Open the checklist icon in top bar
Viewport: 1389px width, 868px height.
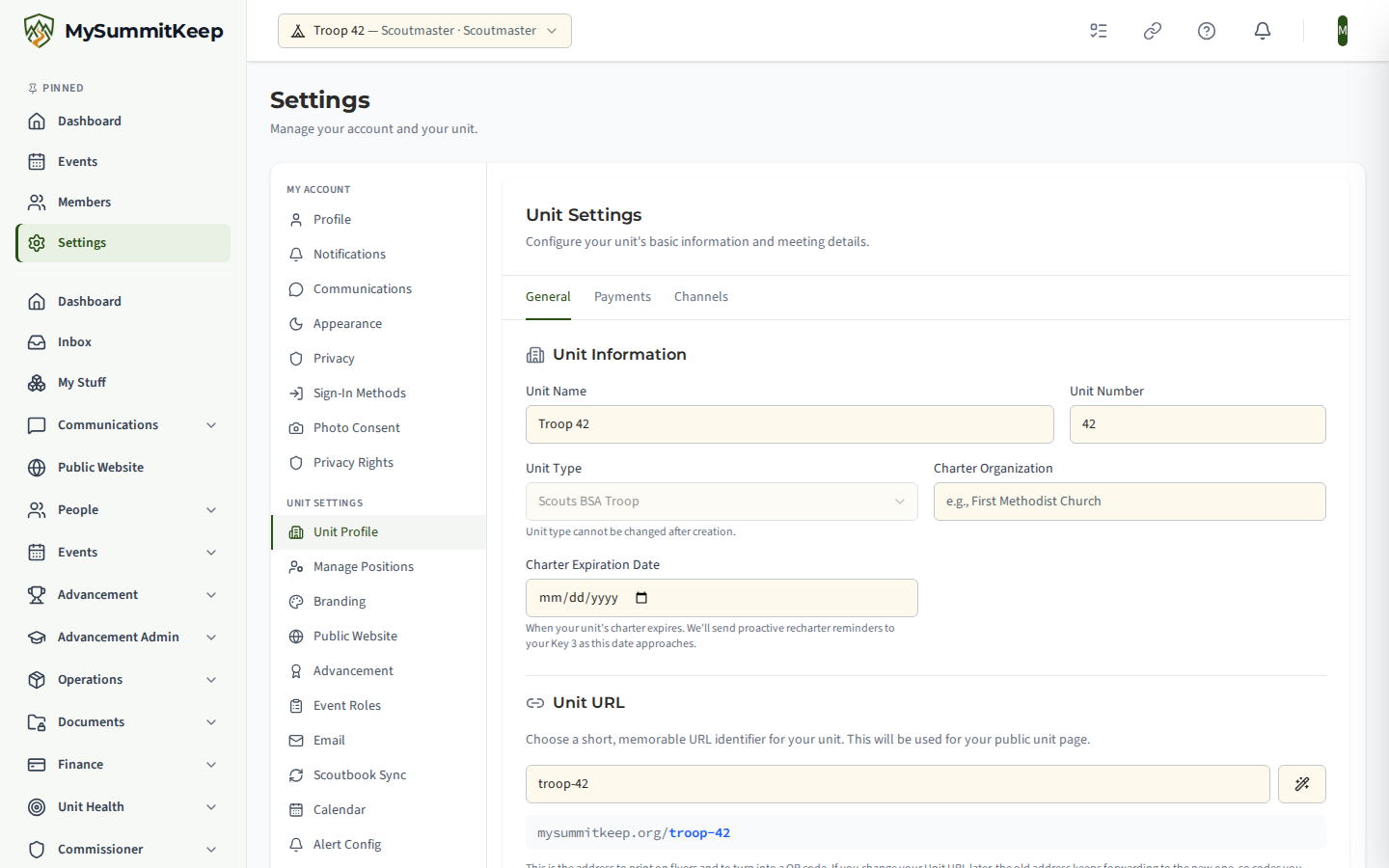[1099, 31]
